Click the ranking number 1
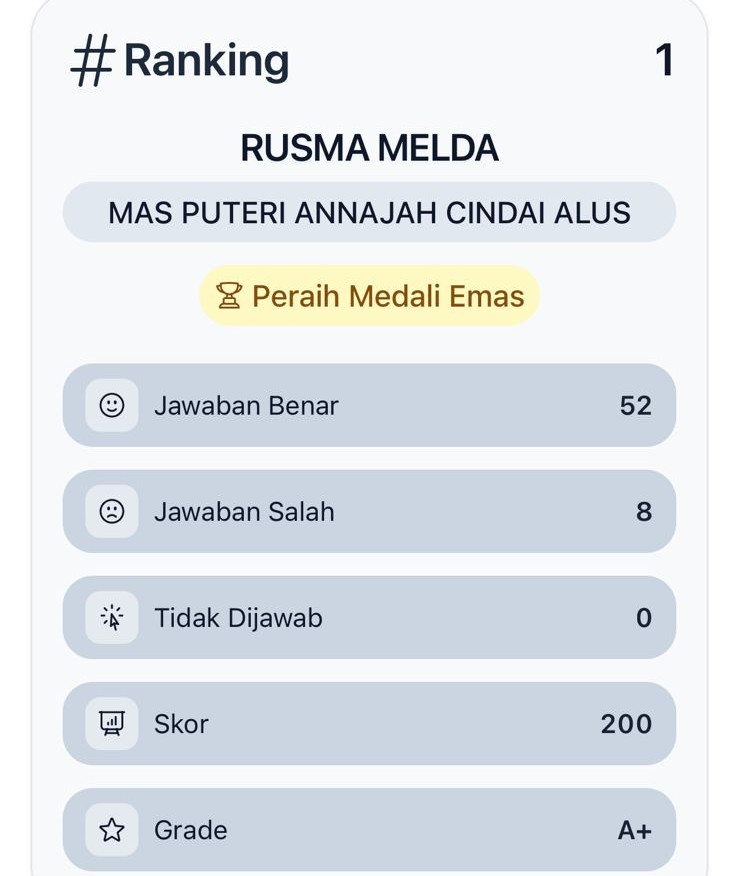This screenshot has width=739, height=876. pyautogui.click(x=664, y=61)
